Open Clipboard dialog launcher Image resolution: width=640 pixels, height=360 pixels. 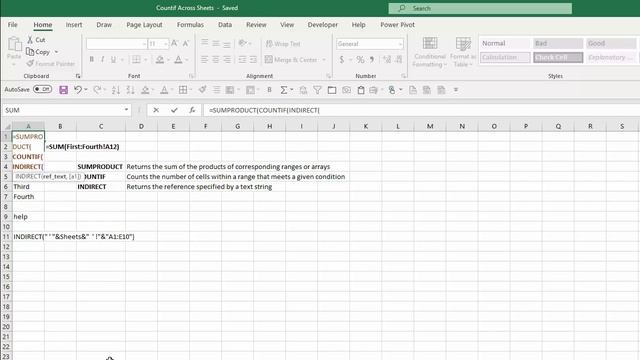click(x=78, y=76)
